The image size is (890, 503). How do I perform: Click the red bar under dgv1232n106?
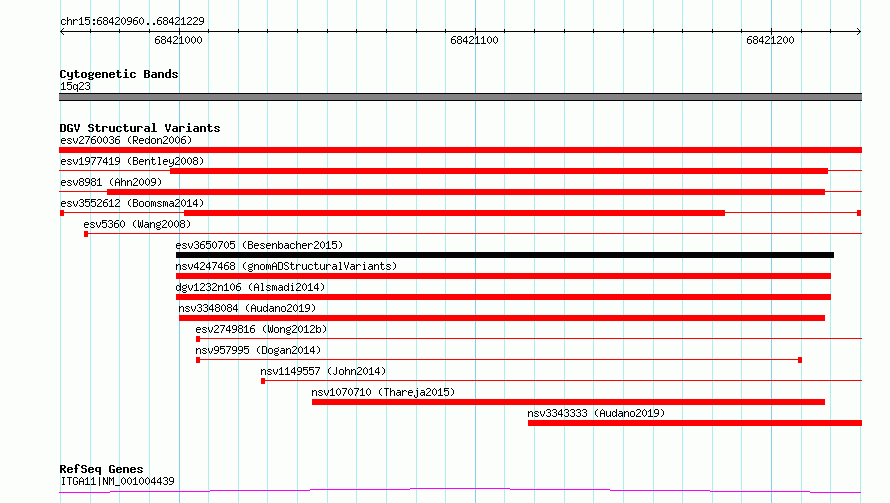503,297
